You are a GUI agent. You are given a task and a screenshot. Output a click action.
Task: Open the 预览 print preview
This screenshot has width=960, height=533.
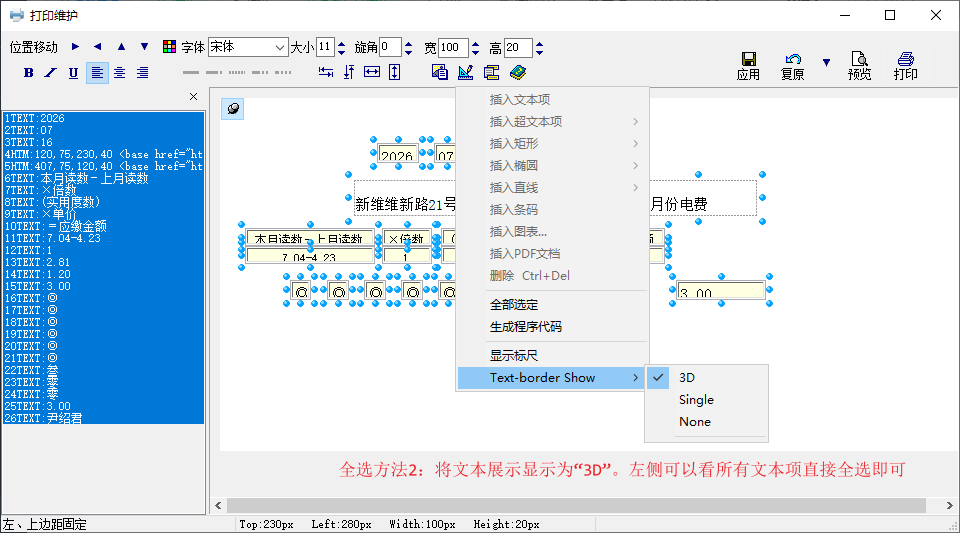pyautogui.click(x=860, y=66)
